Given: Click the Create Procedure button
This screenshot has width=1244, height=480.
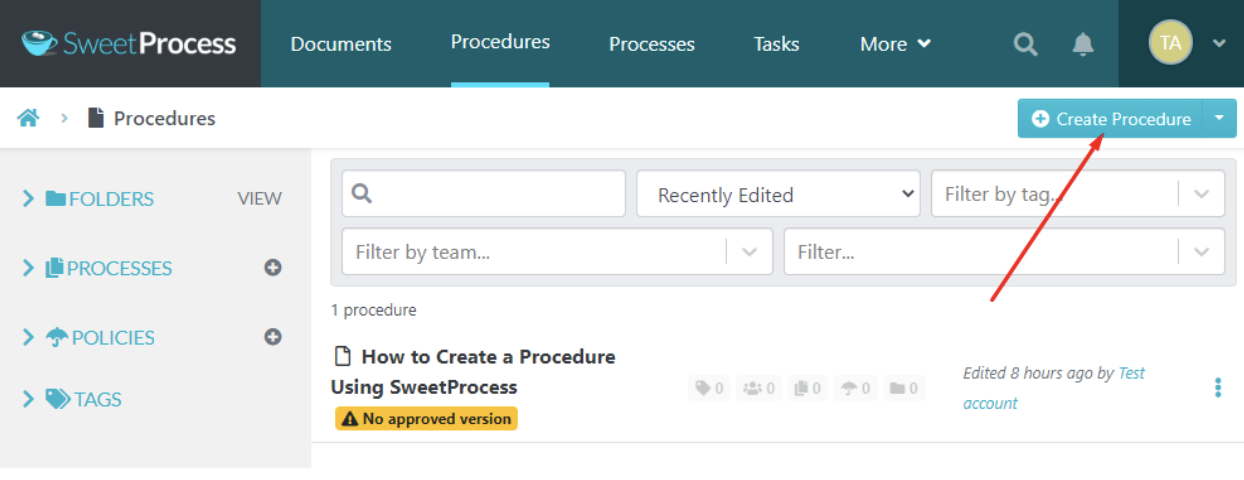Looking at the screenshot, I should coord(1111,118).
